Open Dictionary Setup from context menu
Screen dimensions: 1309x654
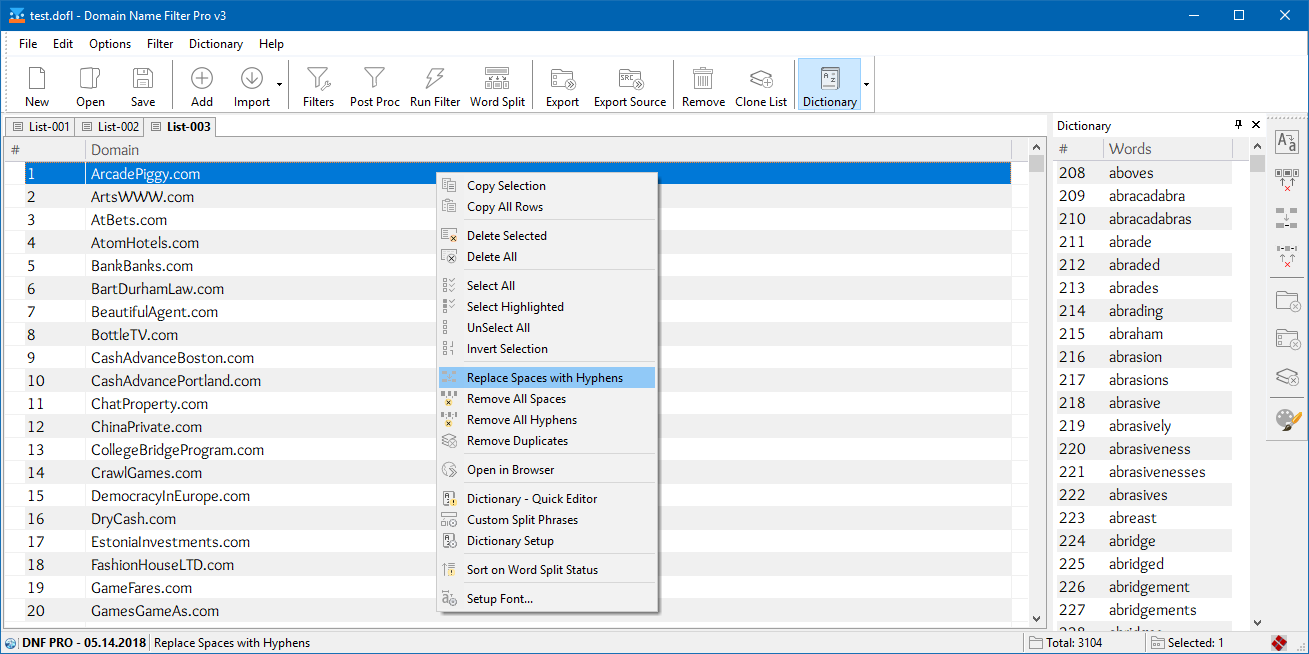point(547,541)
